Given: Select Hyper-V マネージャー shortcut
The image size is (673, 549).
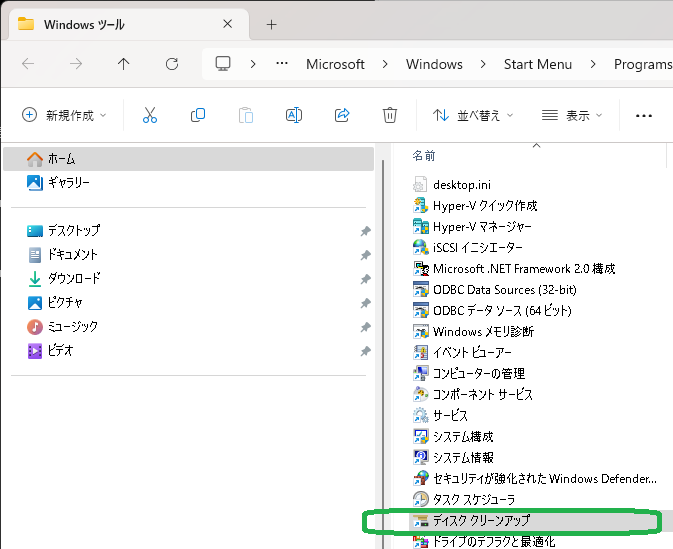Looking at the screenshot, I should (472, 227).
